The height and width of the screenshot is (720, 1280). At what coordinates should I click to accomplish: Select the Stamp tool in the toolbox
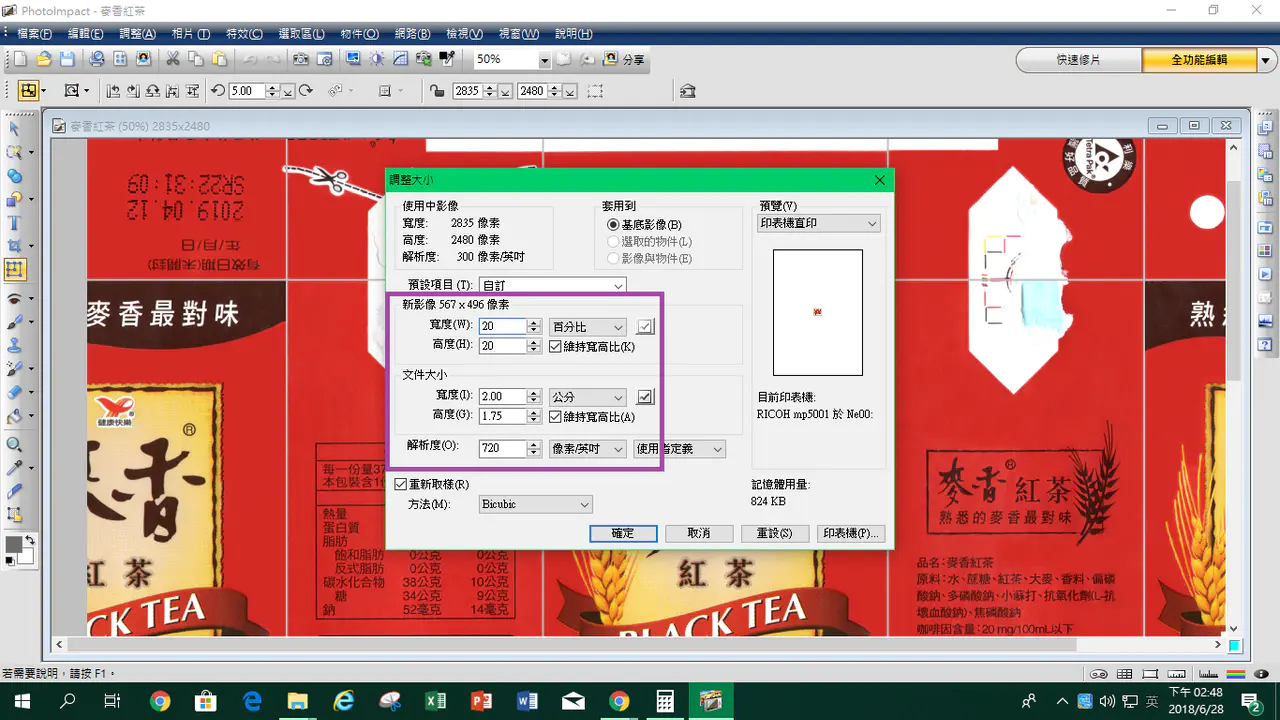click(14, 345)
